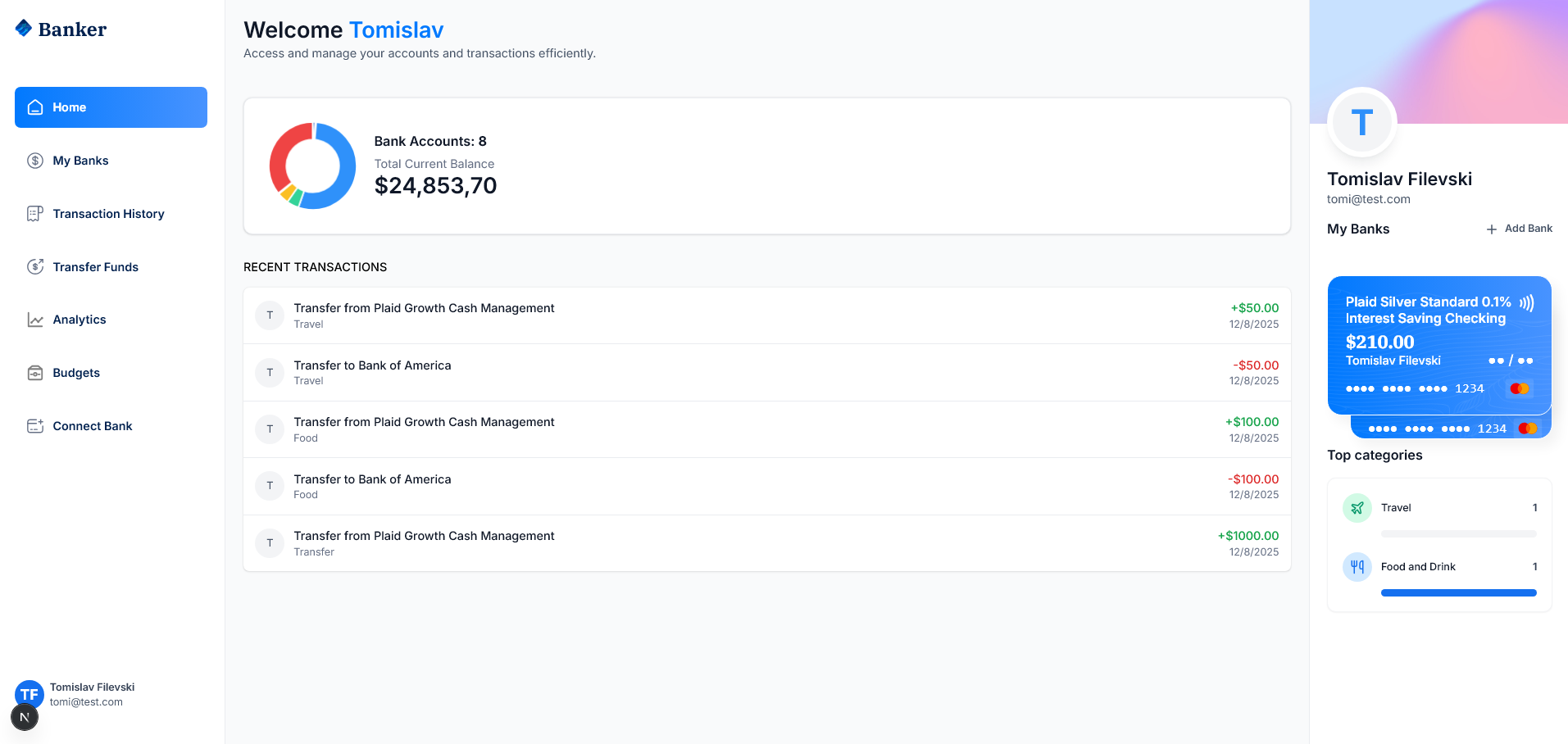Click the TF user avatar in sidebar
Screen dimensions: 1568x744
point(30,693)
